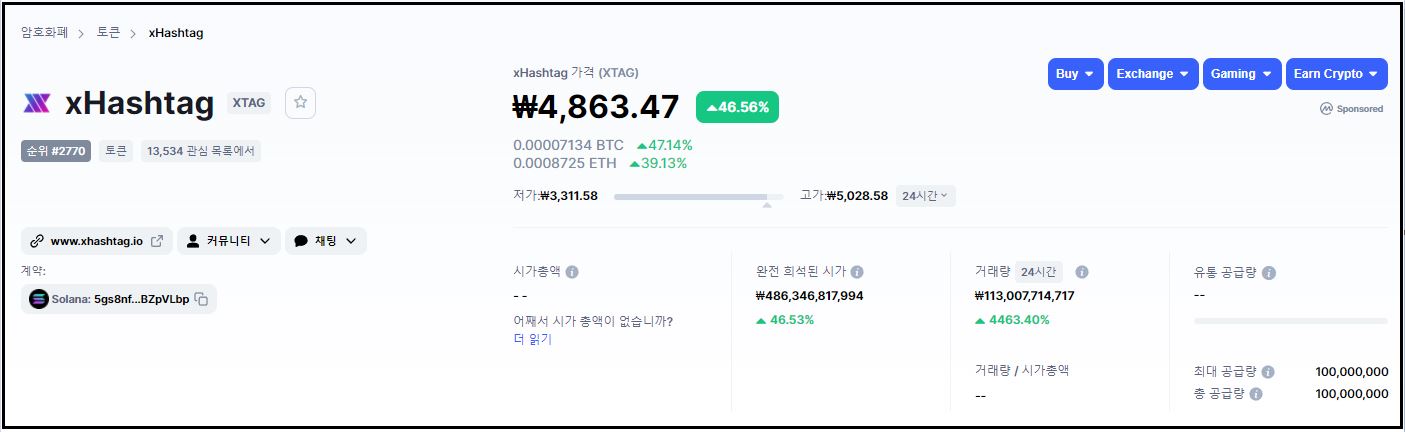Click circulating supply info icon

[x=1269, y=273]
